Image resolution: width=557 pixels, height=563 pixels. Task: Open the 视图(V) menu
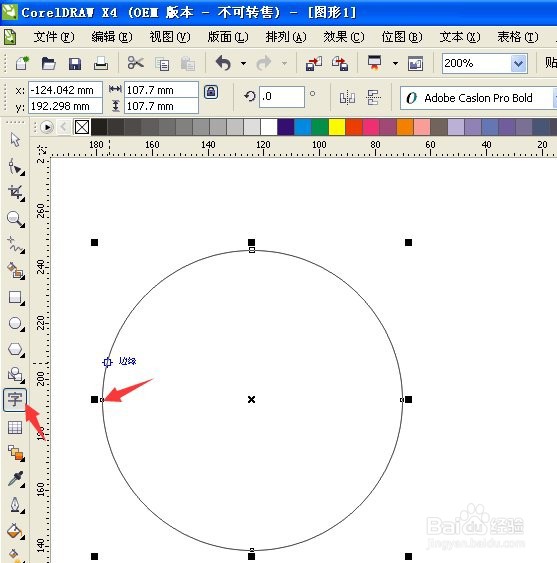click(170, 37)
